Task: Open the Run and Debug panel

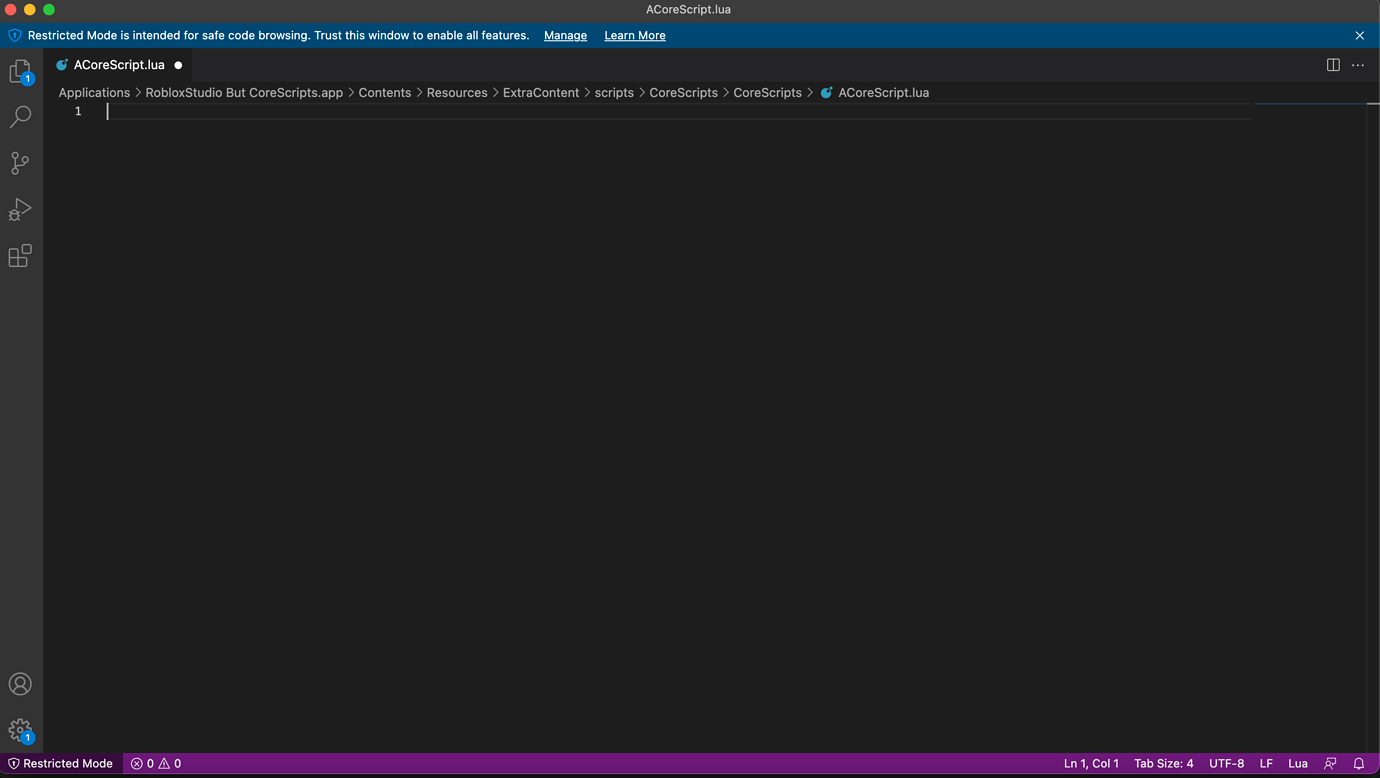Action: tap(20, 209)
